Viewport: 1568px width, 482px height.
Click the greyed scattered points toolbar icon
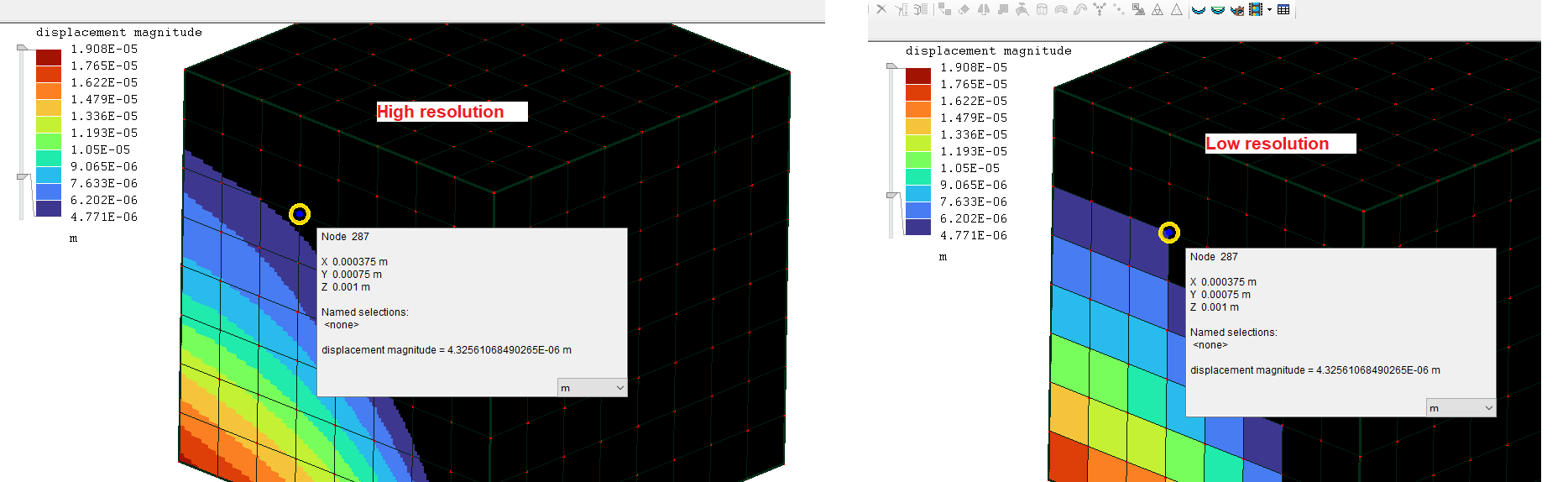[x=1119, y=9]
